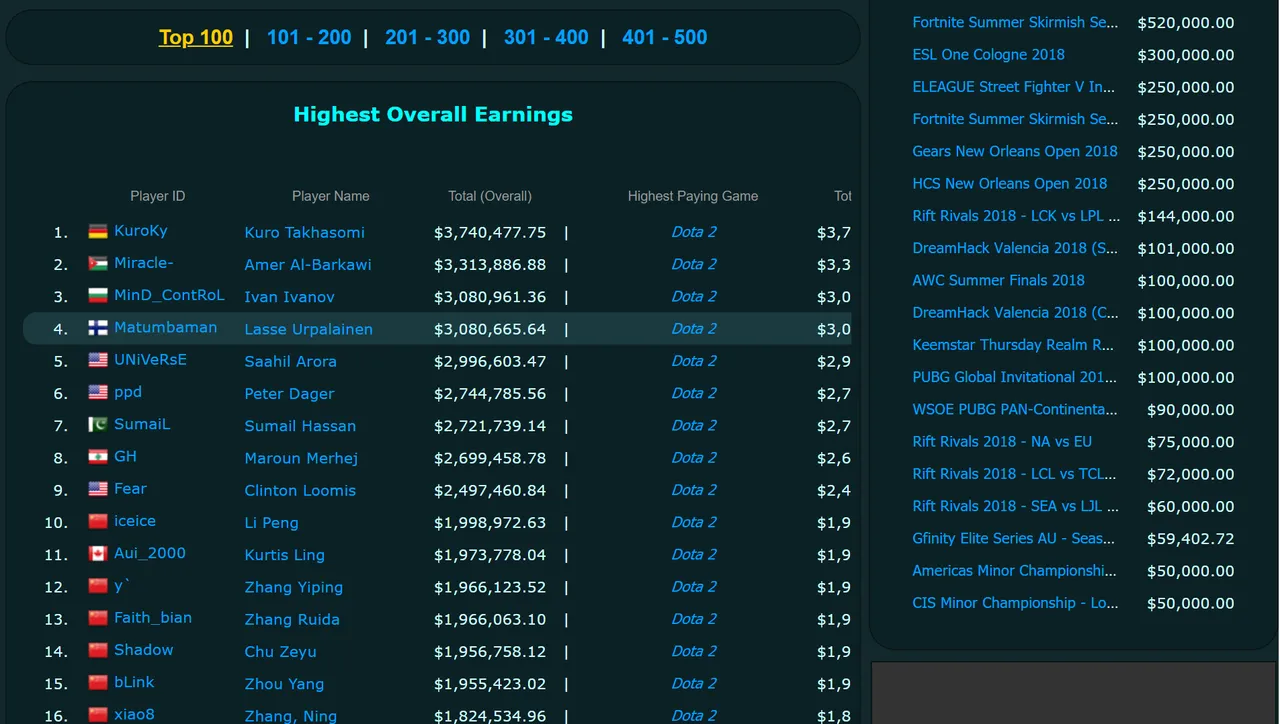Open Dota 2 link in bLink row
Image resolution: width=1280 pixels, height=724 pixels.
click(694, 684)
